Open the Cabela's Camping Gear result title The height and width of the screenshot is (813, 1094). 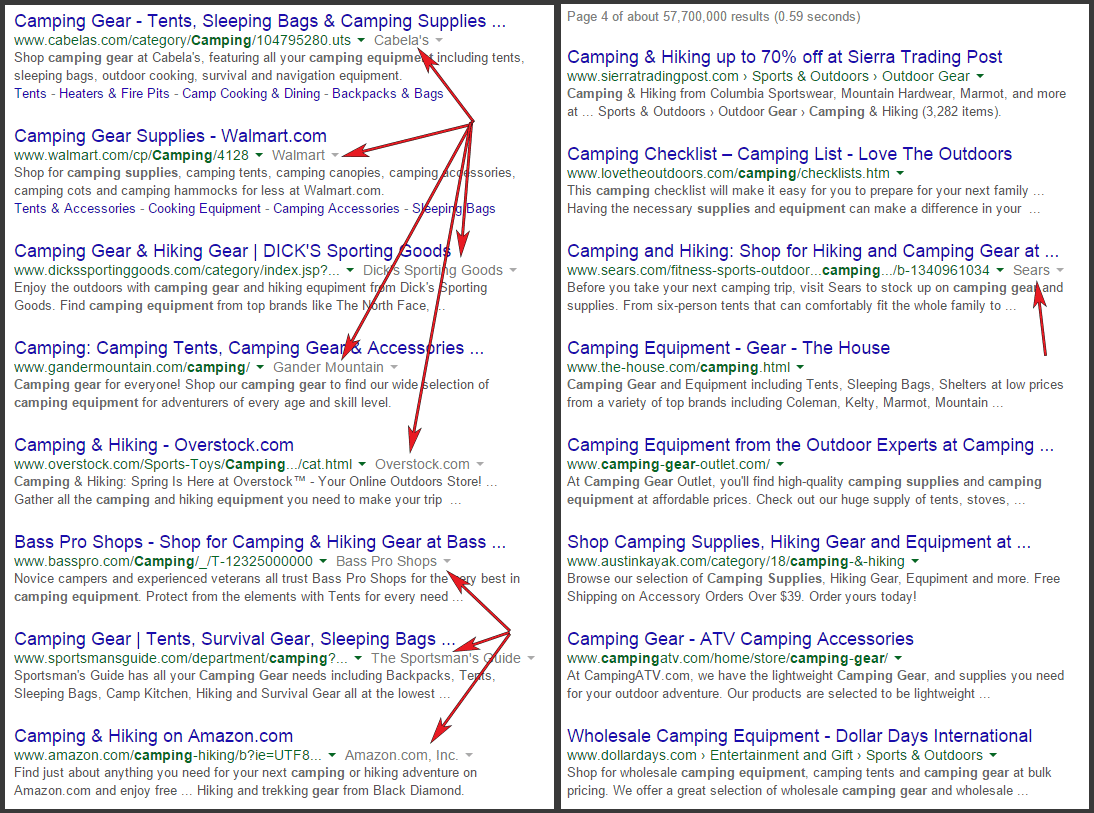(x=260, y=21)
